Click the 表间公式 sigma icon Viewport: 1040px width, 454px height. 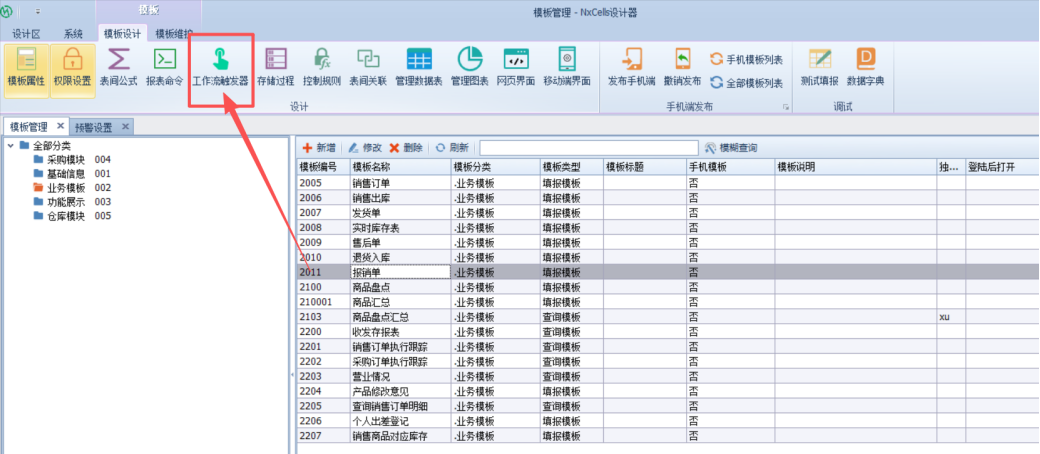[119, 66]
